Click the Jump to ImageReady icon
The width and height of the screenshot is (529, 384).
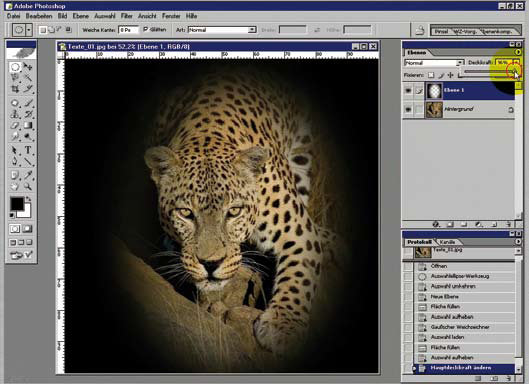click(21, 255)
